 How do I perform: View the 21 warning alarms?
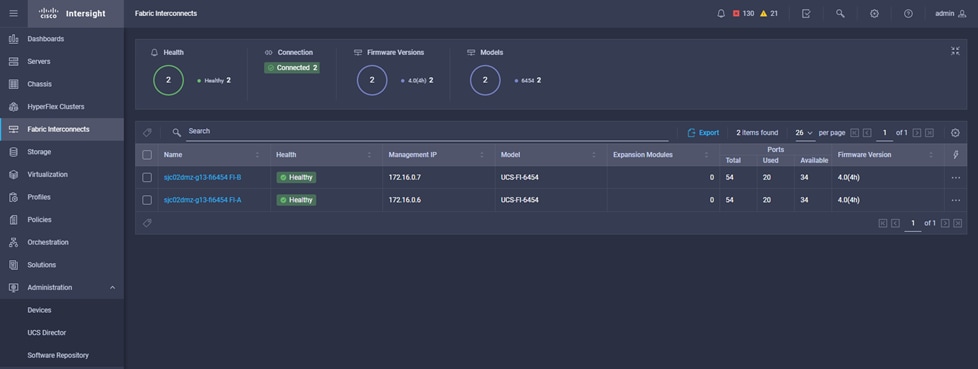768,14
